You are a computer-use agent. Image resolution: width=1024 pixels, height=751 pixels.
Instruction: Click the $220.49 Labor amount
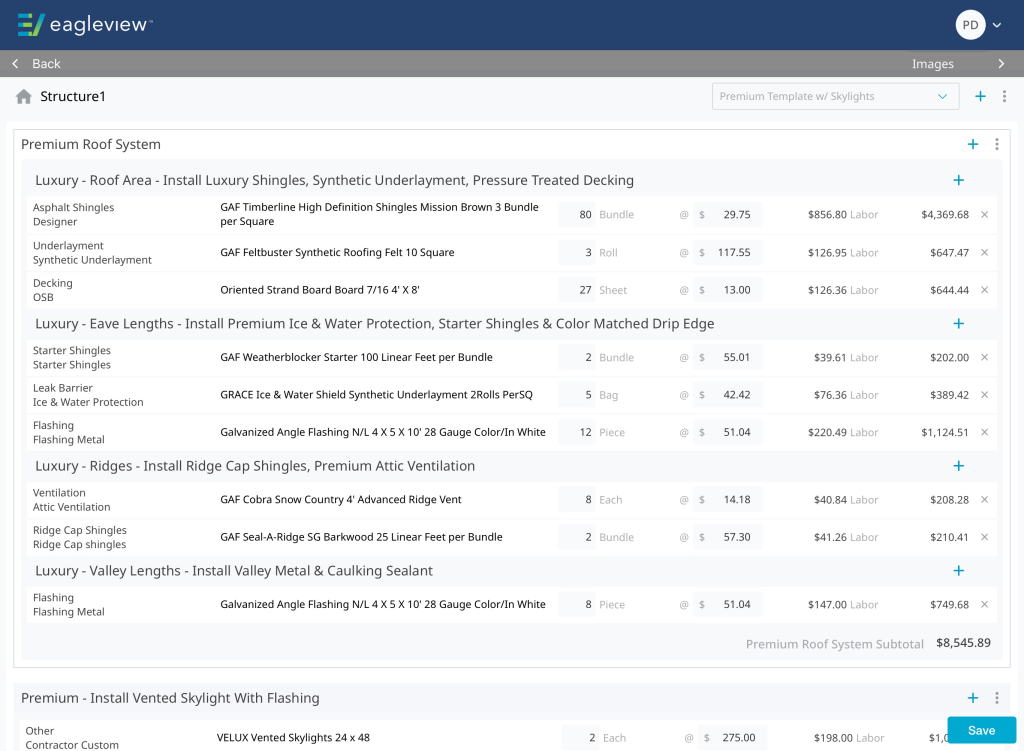(x=827, y=432)
